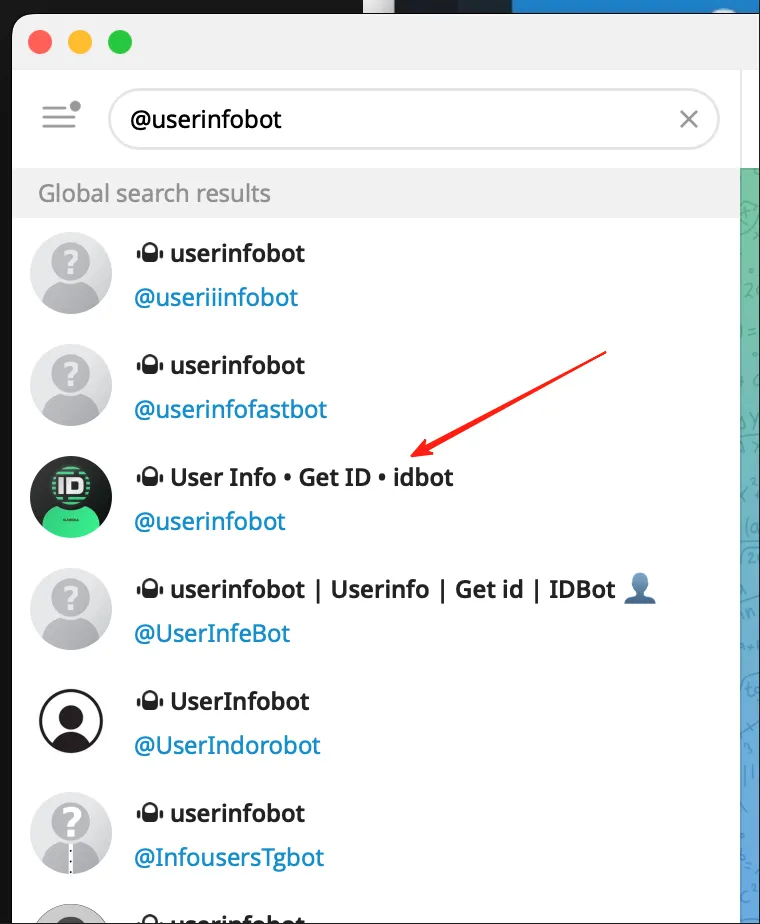Screen dimensions: 760x924
Task: Click bot icon in @UserInfeBot row
Action: [x=150, y=589]
